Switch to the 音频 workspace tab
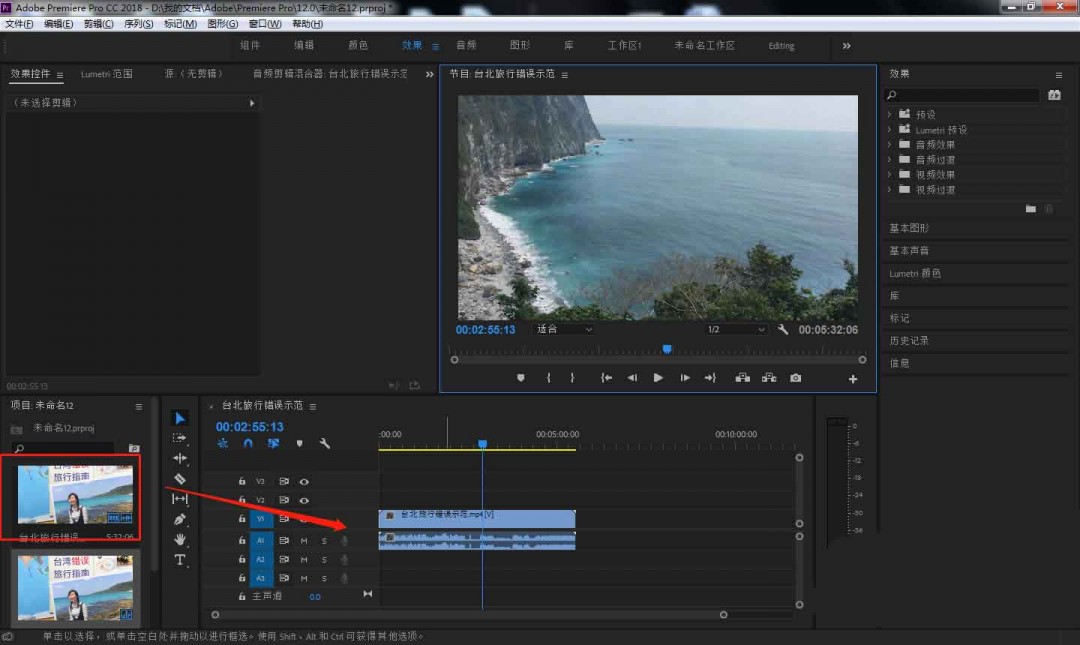 pos(466,46)
